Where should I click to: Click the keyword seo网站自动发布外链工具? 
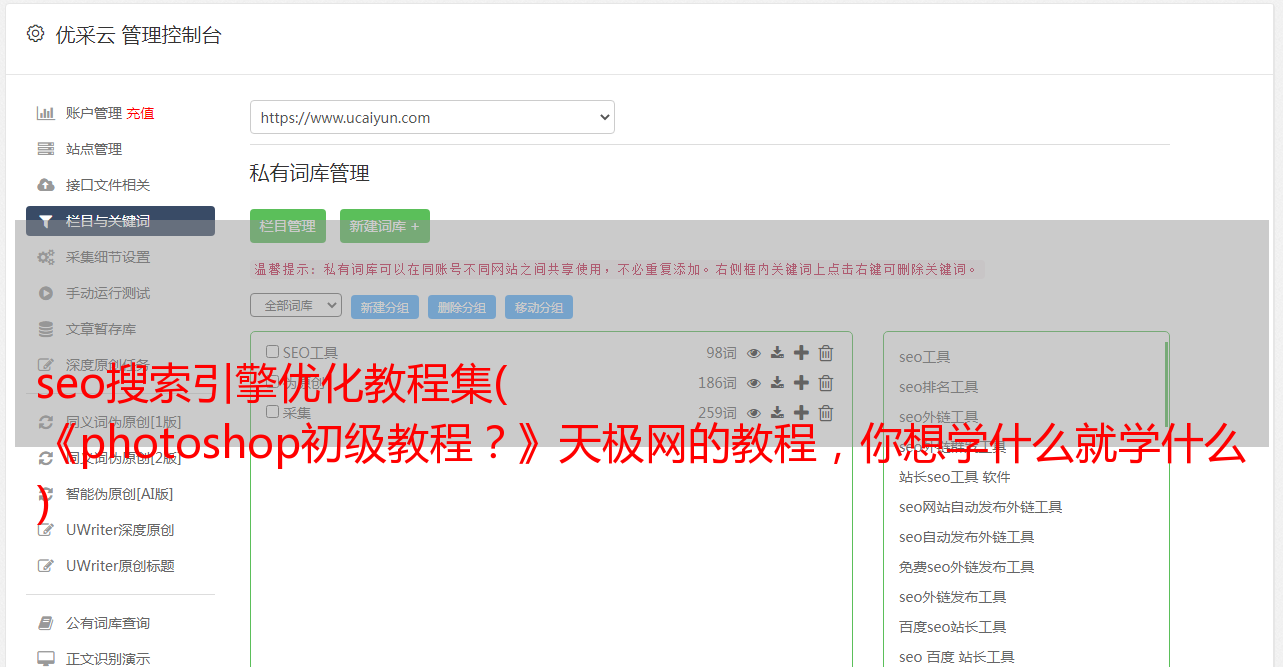(x=981, y=507)
